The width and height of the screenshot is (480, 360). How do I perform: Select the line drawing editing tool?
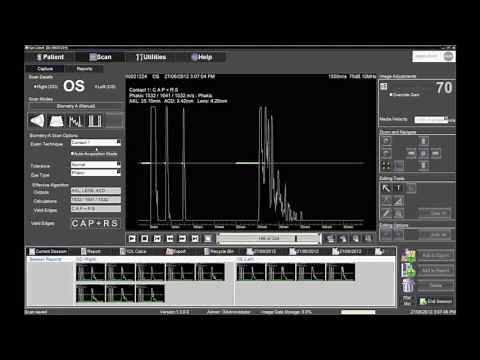point(386,213)
